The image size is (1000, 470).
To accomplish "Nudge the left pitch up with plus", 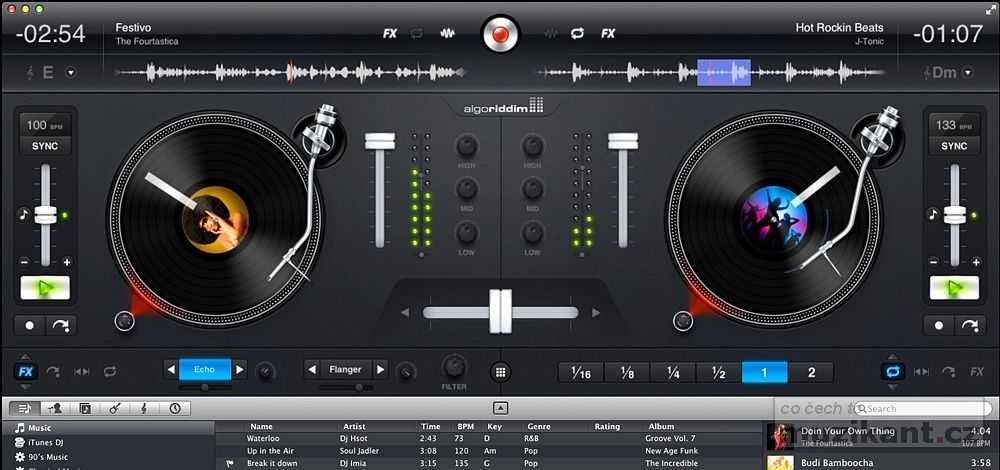I will [66, 261].
